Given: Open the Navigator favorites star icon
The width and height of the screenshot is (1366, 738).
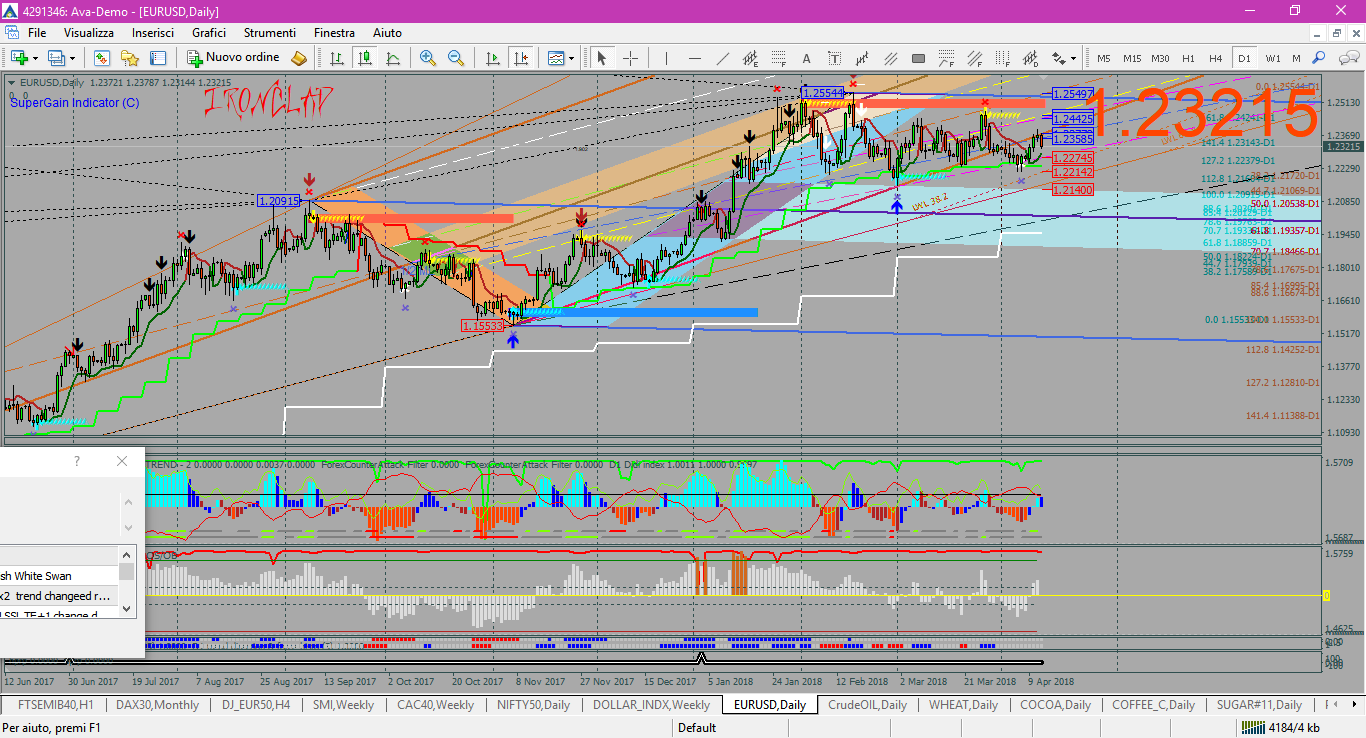Looking at the screenshot, I should point(129,58).
